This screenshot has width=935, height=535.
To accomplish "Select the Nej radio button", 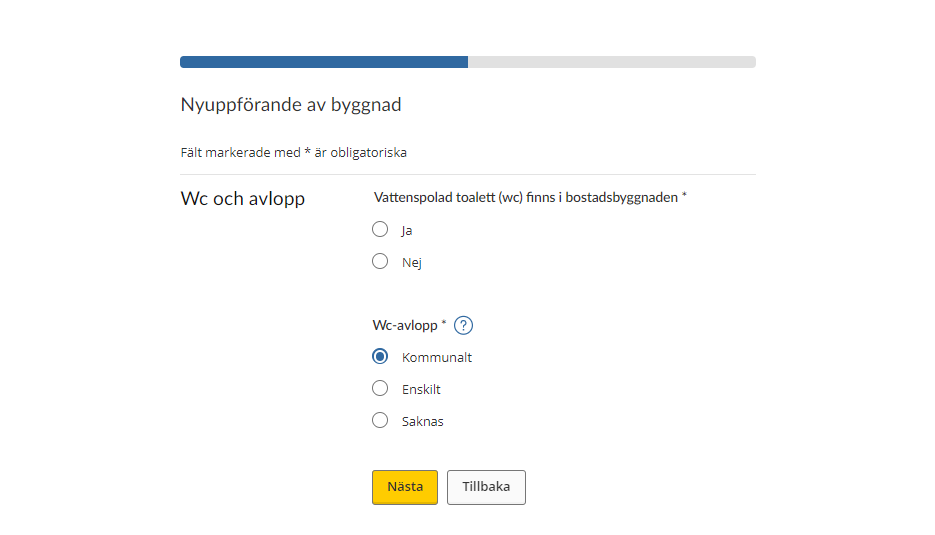I will [x=380, y=261].
